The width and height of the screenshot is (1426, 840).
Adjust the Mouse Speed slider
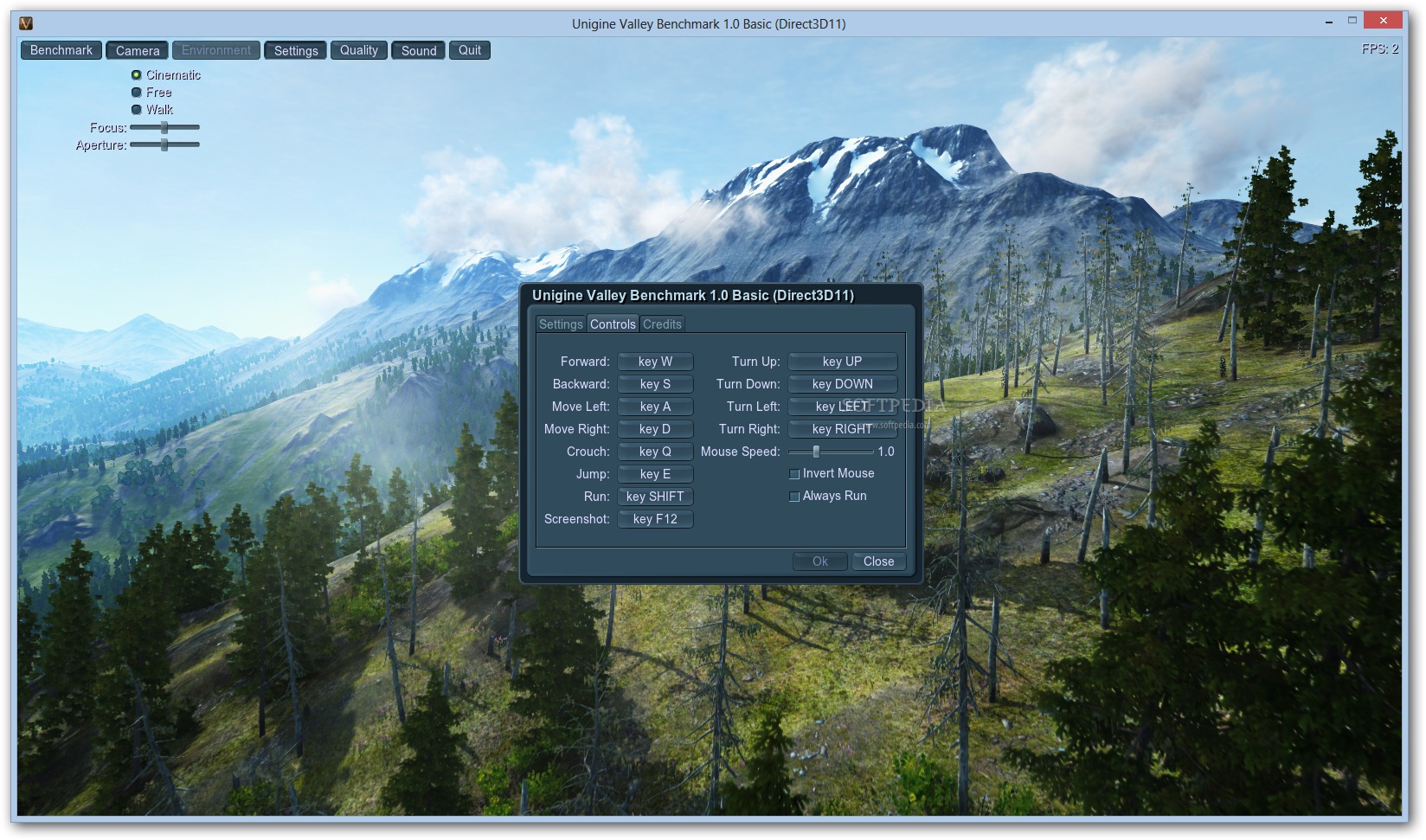(x=831, y=452)
